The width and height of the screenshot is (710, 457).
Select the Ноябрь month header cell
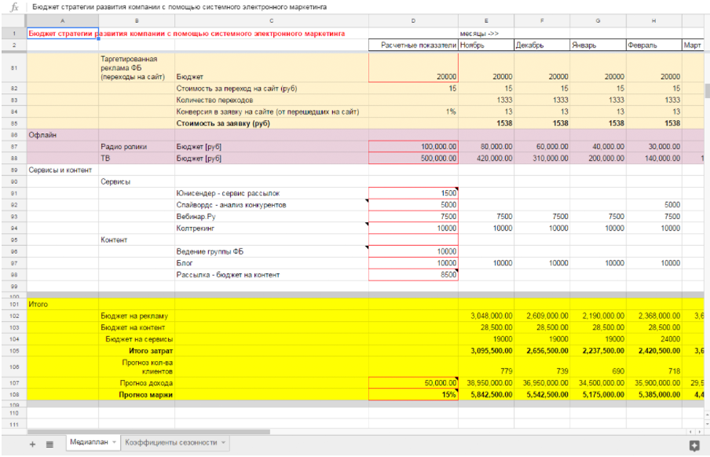coord(486,45)
